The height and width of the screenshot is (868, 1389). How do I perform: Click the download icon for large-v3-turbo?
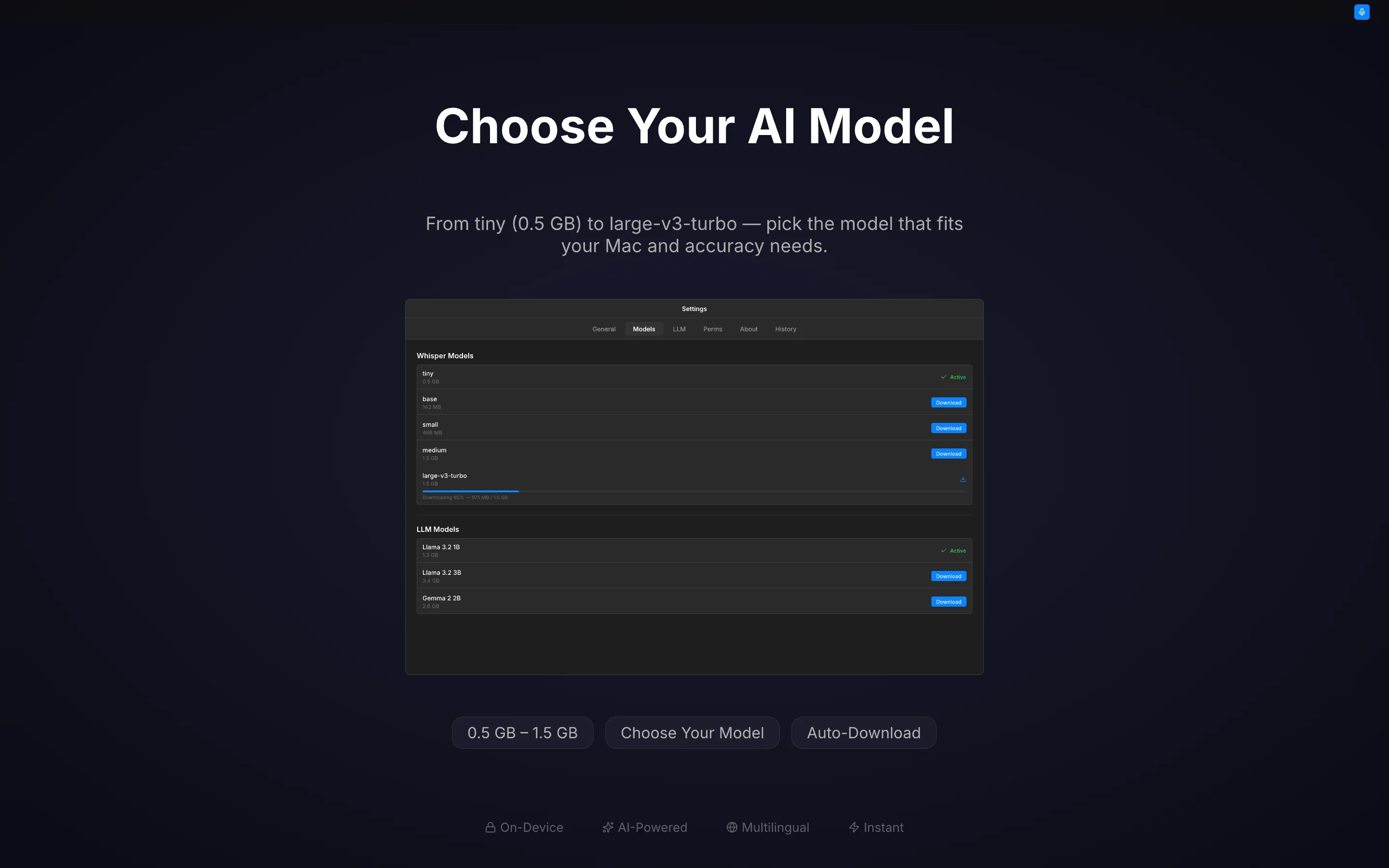963,478
